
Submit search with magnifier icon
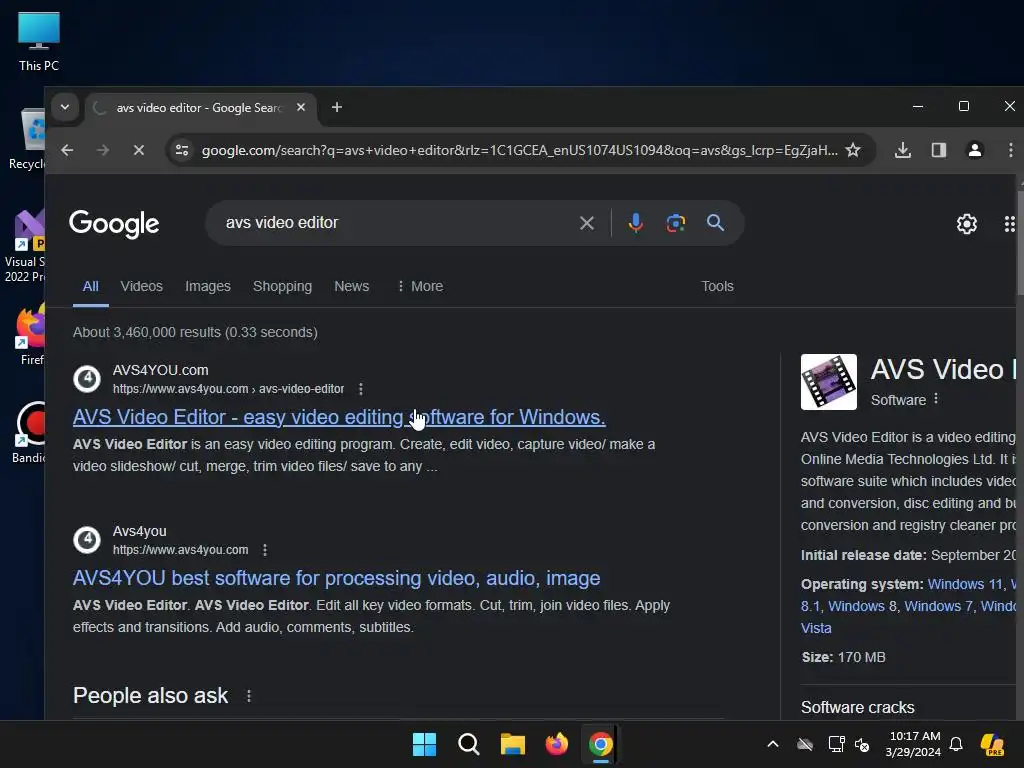tap(715, 223)
